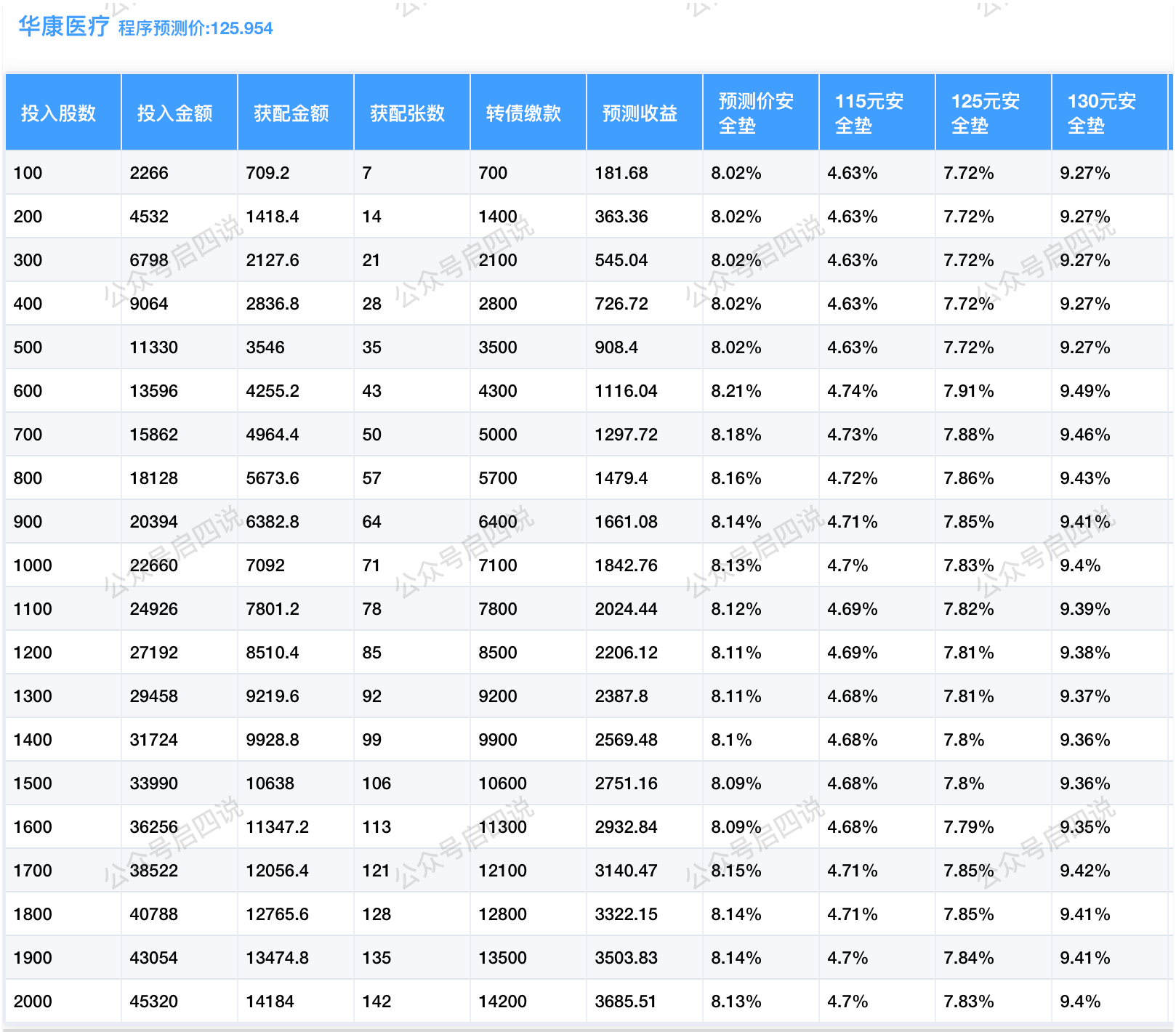Select the 投入金额 column header
This screenshot has height=1032, width=1176.
click(175, 113)
